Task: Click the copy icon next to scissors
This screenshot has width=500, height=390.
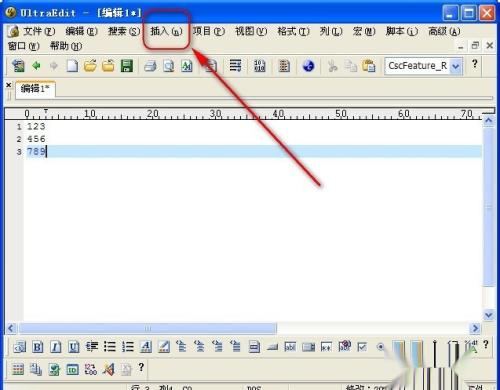Action: pos(350,66)
